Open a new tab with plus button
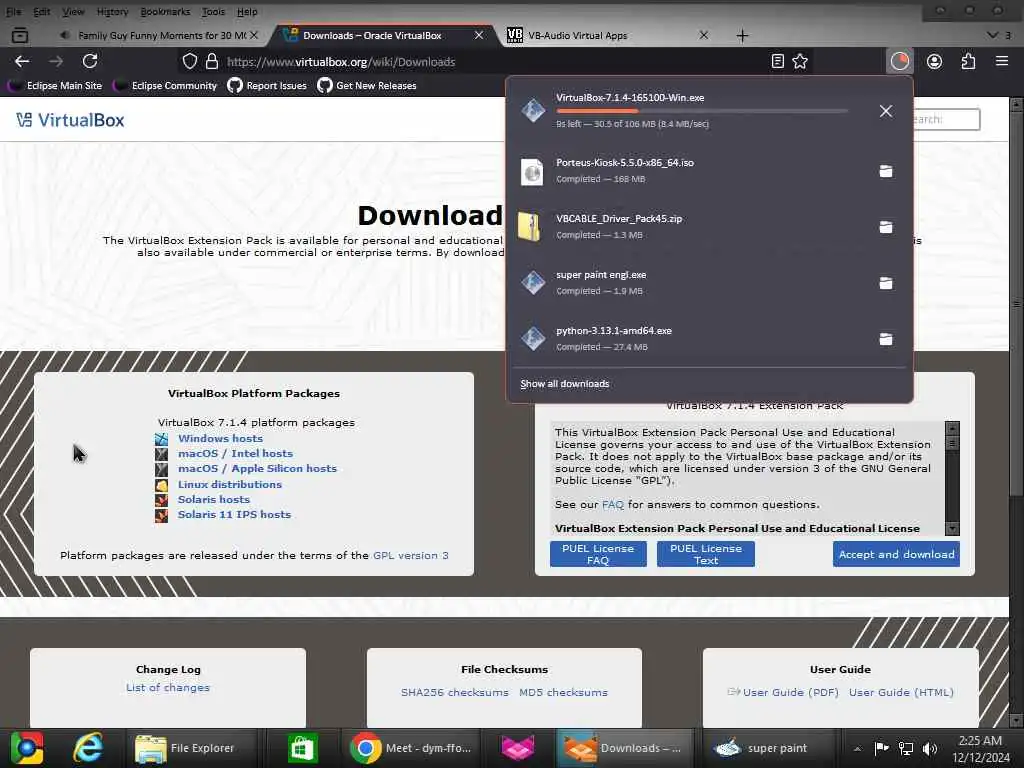Screen dimensions: 1024x768 click(x=743, y=36)
